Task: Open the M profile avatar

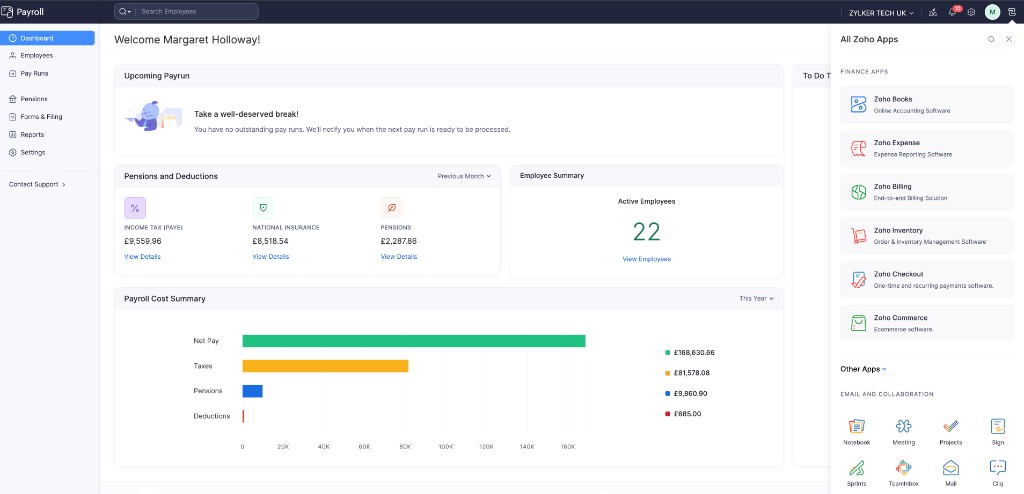Action: [x=992, y=12]
